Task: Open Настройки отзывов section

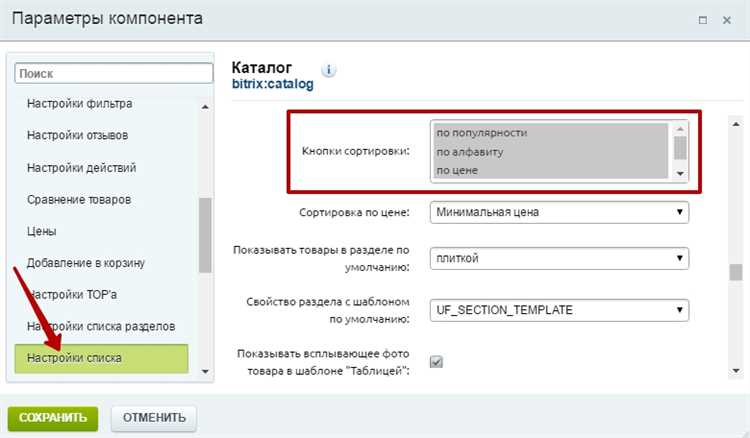Action: pos(77,136)
